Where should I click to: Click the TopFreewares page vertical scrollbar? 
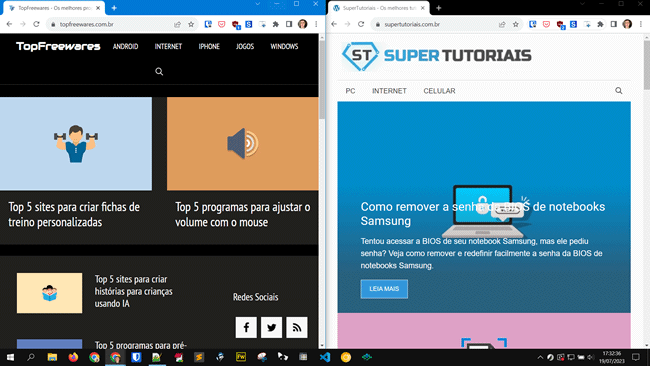pyautogui.click(x=322, y=191)
